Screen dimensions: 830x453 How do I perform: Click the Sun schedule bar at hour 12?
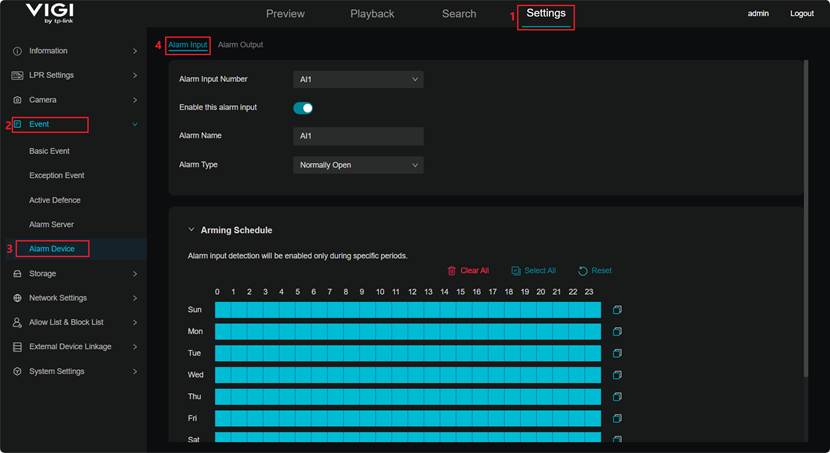(416, 310)
